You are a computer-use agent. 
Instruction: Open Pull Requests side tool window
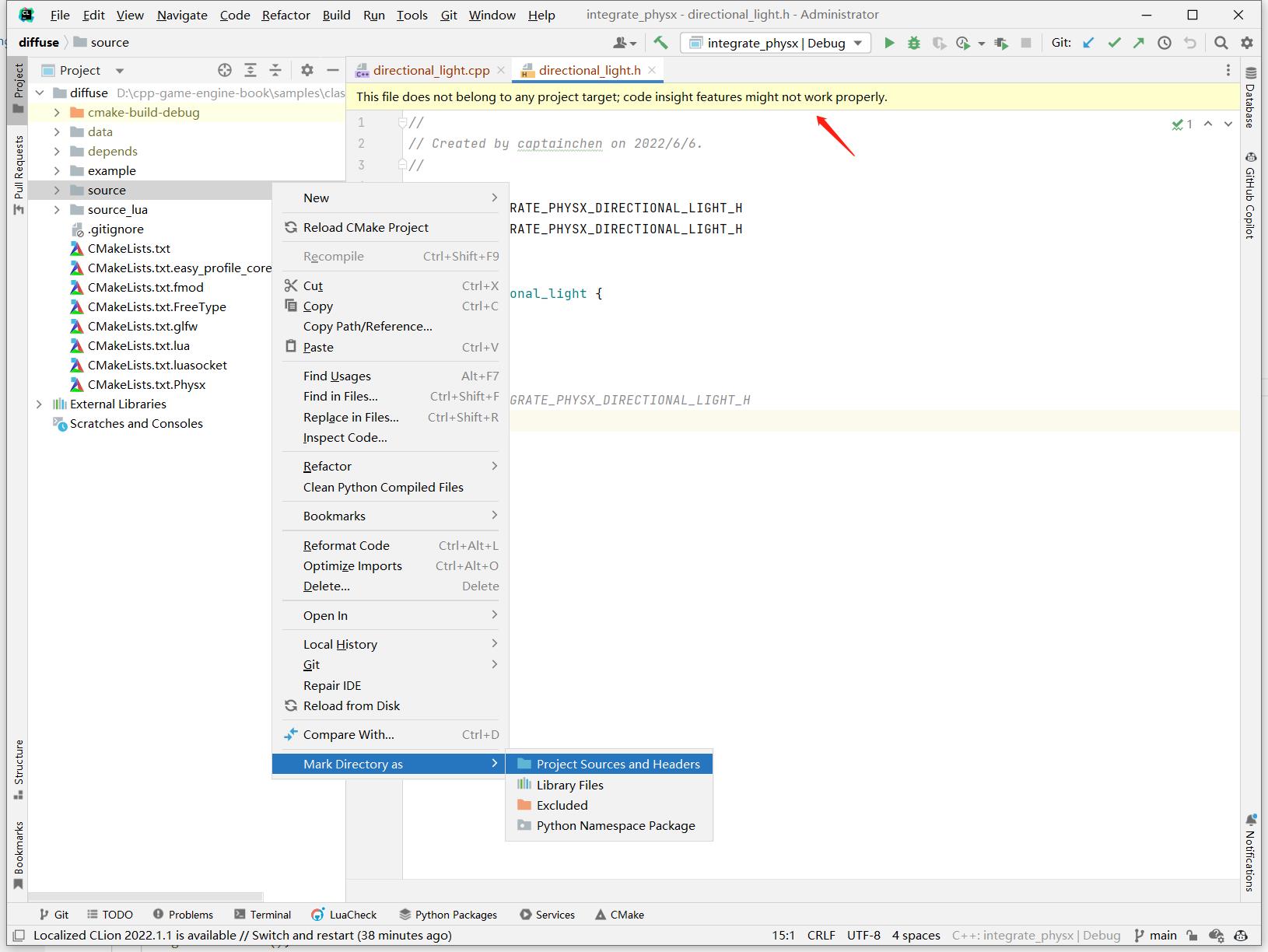19,174
